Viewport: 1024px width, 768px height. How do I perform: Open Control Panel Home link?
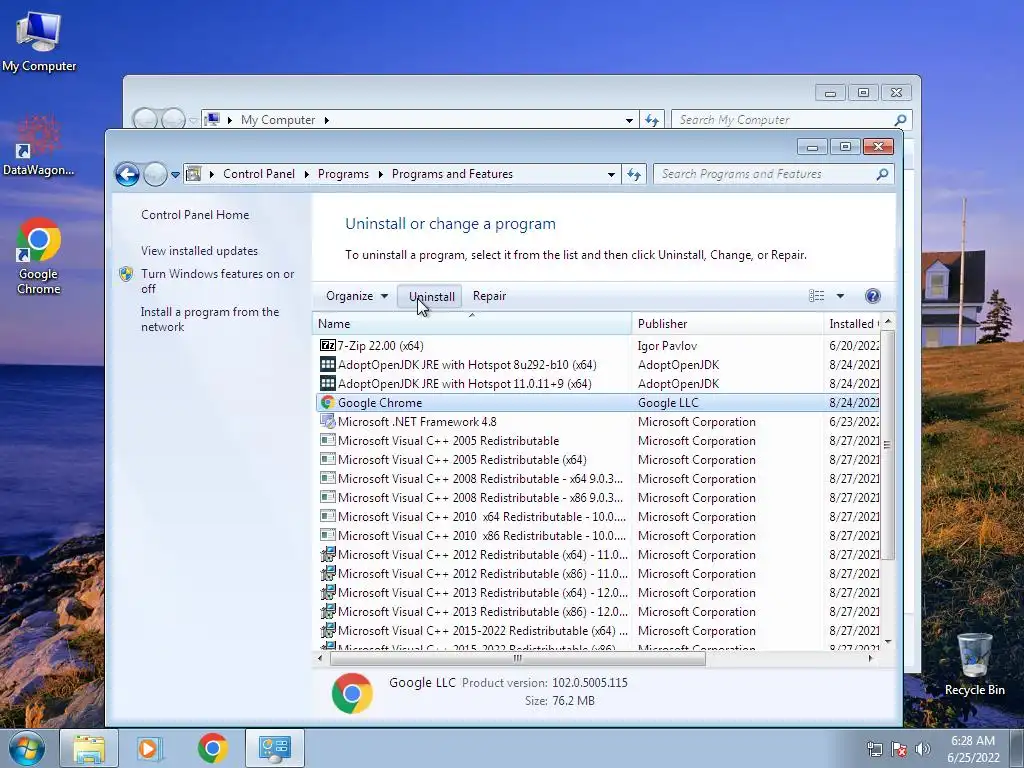point(195,215)
